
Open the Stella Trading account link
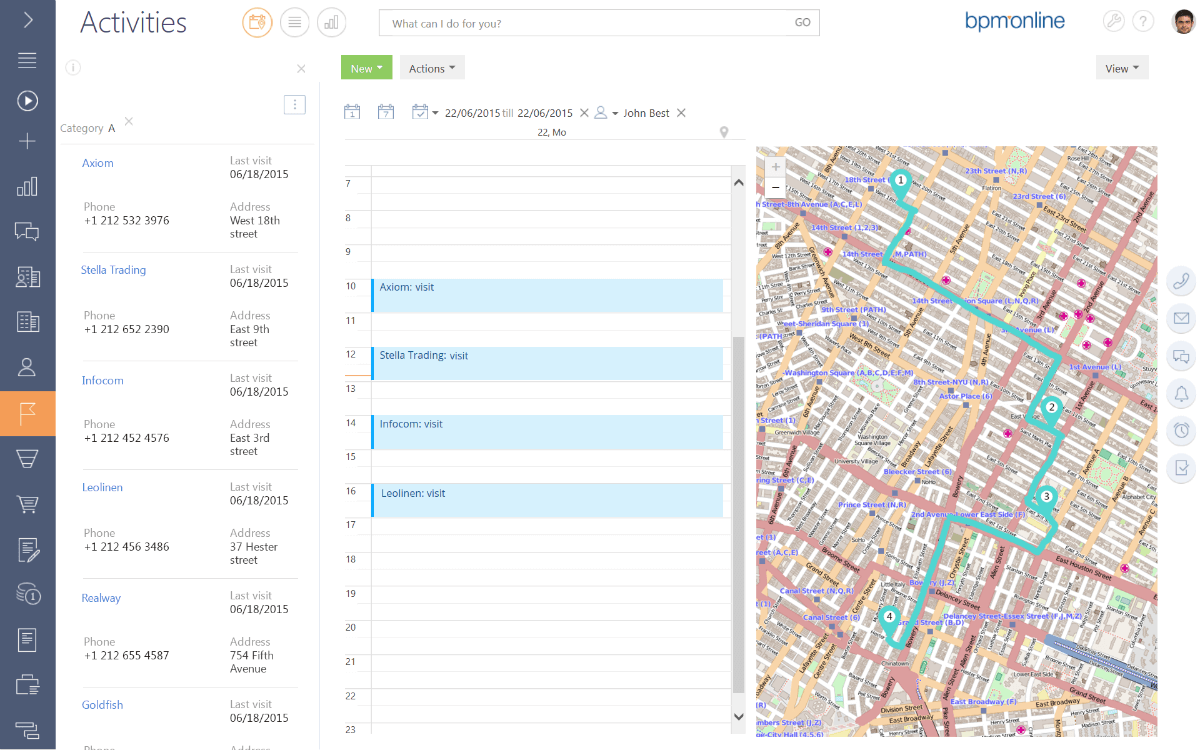point(113,270)
